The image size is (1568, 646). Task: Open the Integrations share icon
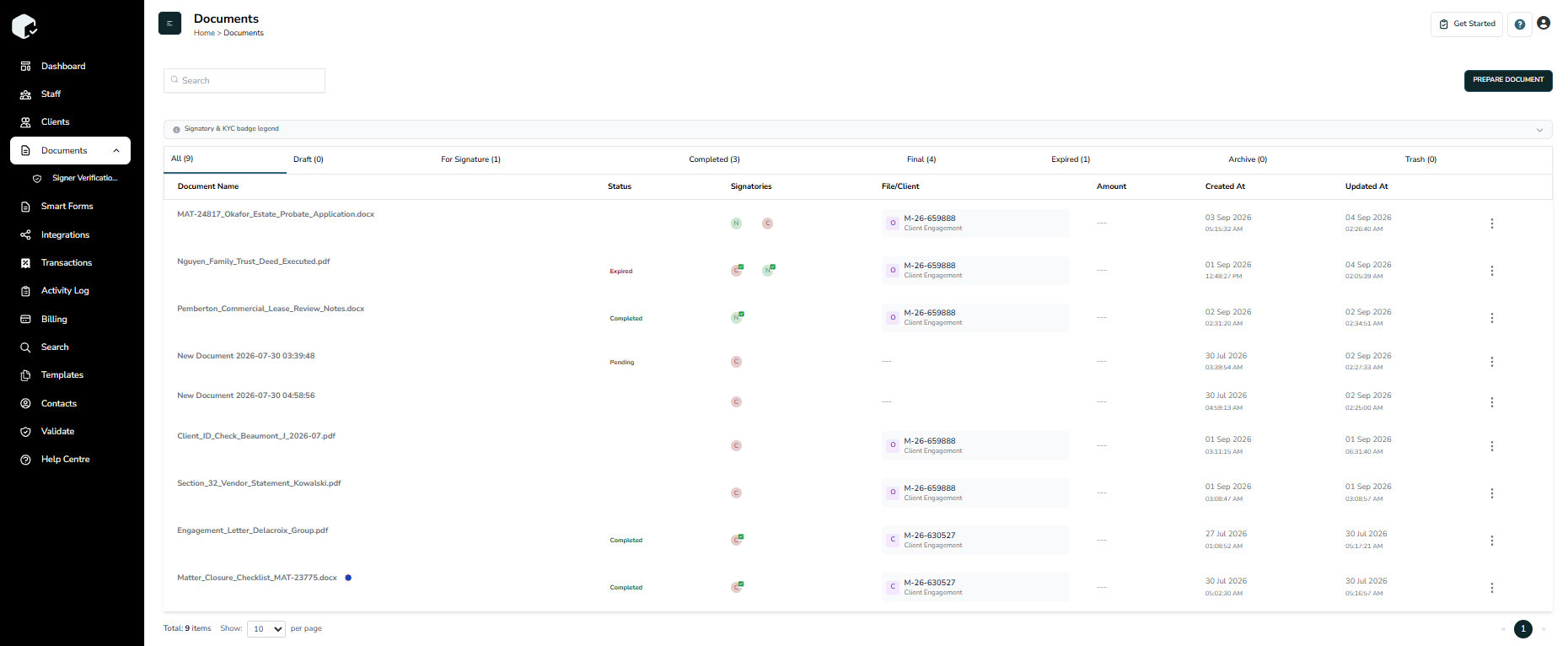click(25, 235)
